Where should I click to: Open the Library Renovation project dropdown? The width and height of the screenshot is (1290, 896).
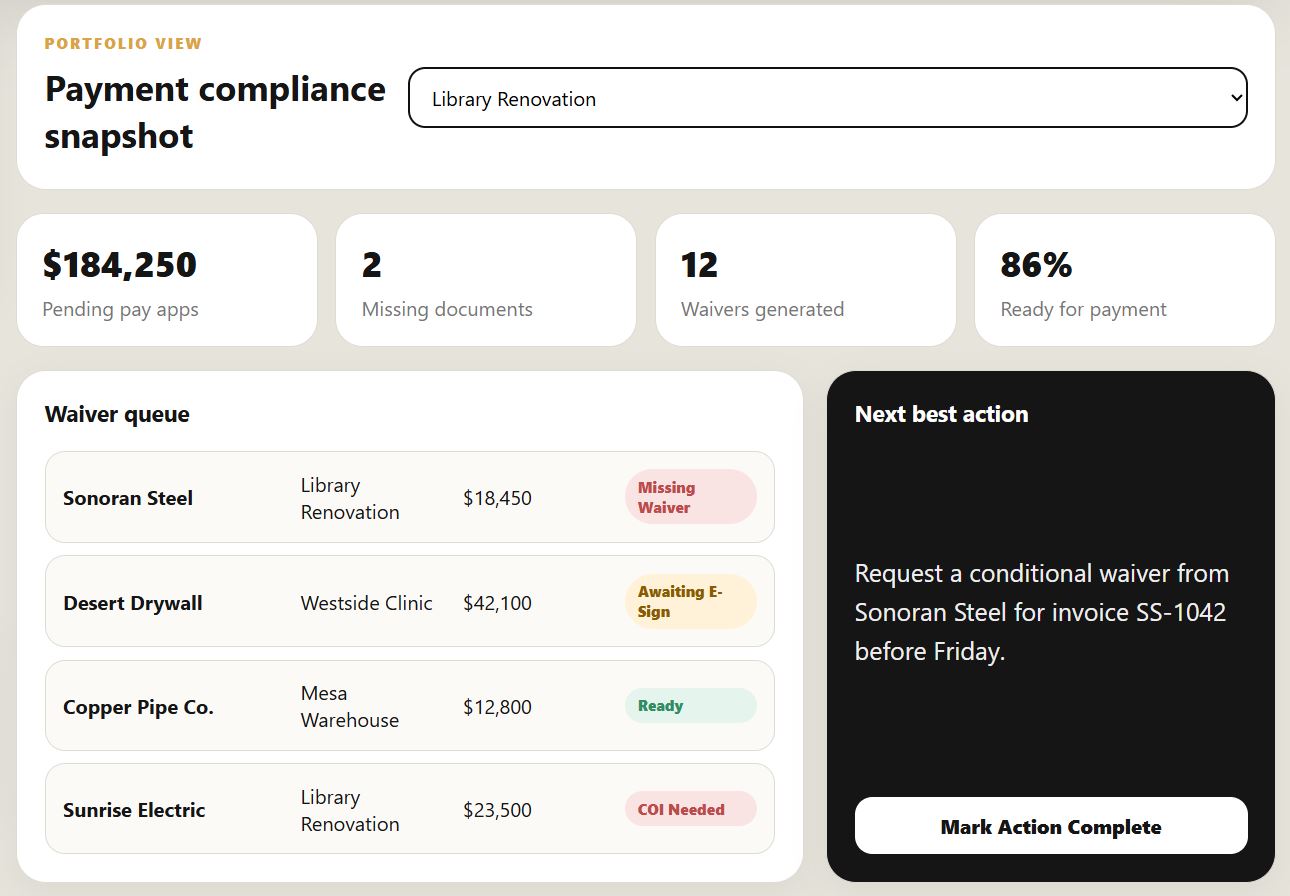coord(828,98)
